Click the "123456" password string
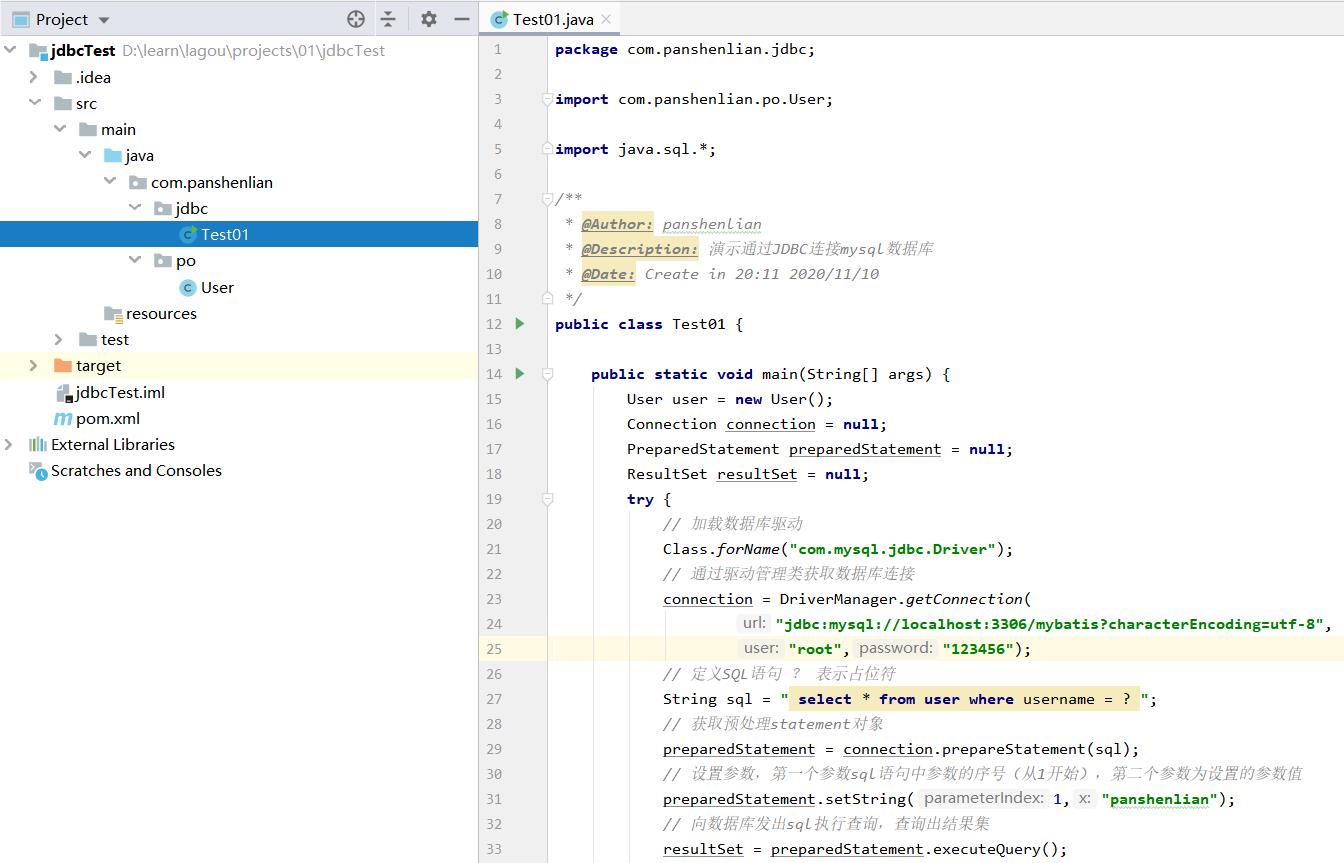 pos(977,649)
